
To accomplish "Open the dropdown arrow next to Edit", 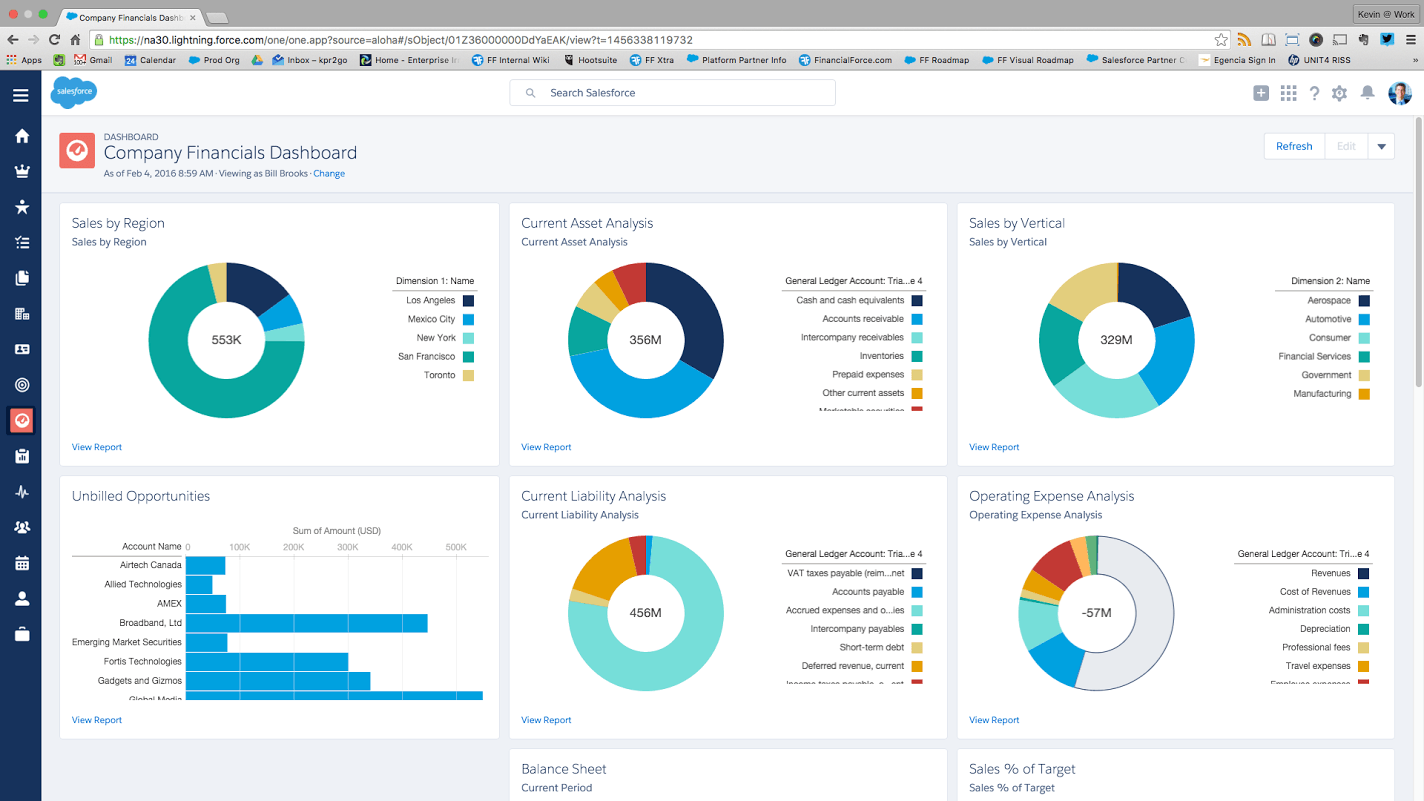I will point(1381,146).
